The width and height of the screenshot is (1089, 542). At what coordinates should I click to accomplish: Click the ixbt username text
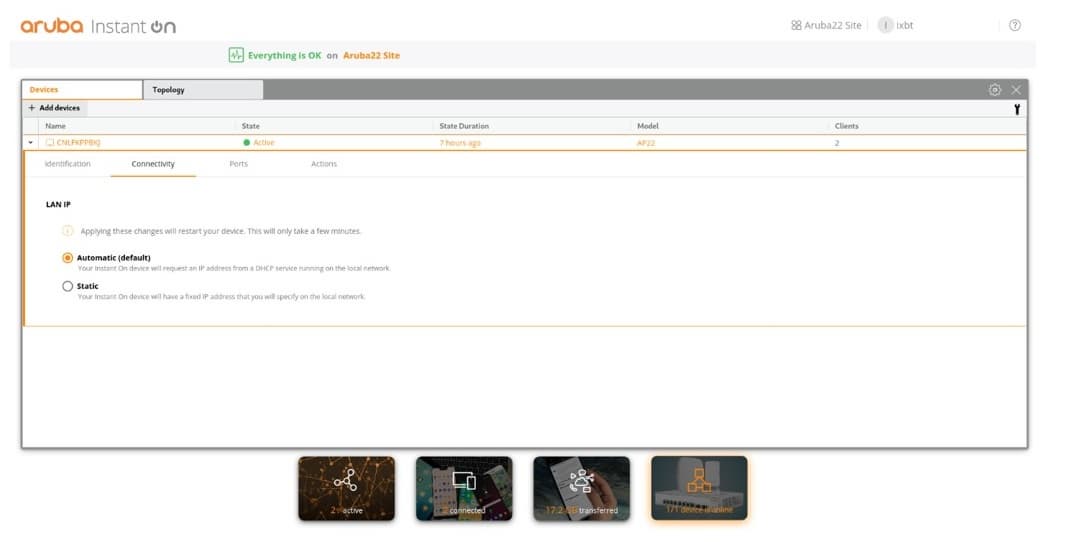click(x=905, y=26)
